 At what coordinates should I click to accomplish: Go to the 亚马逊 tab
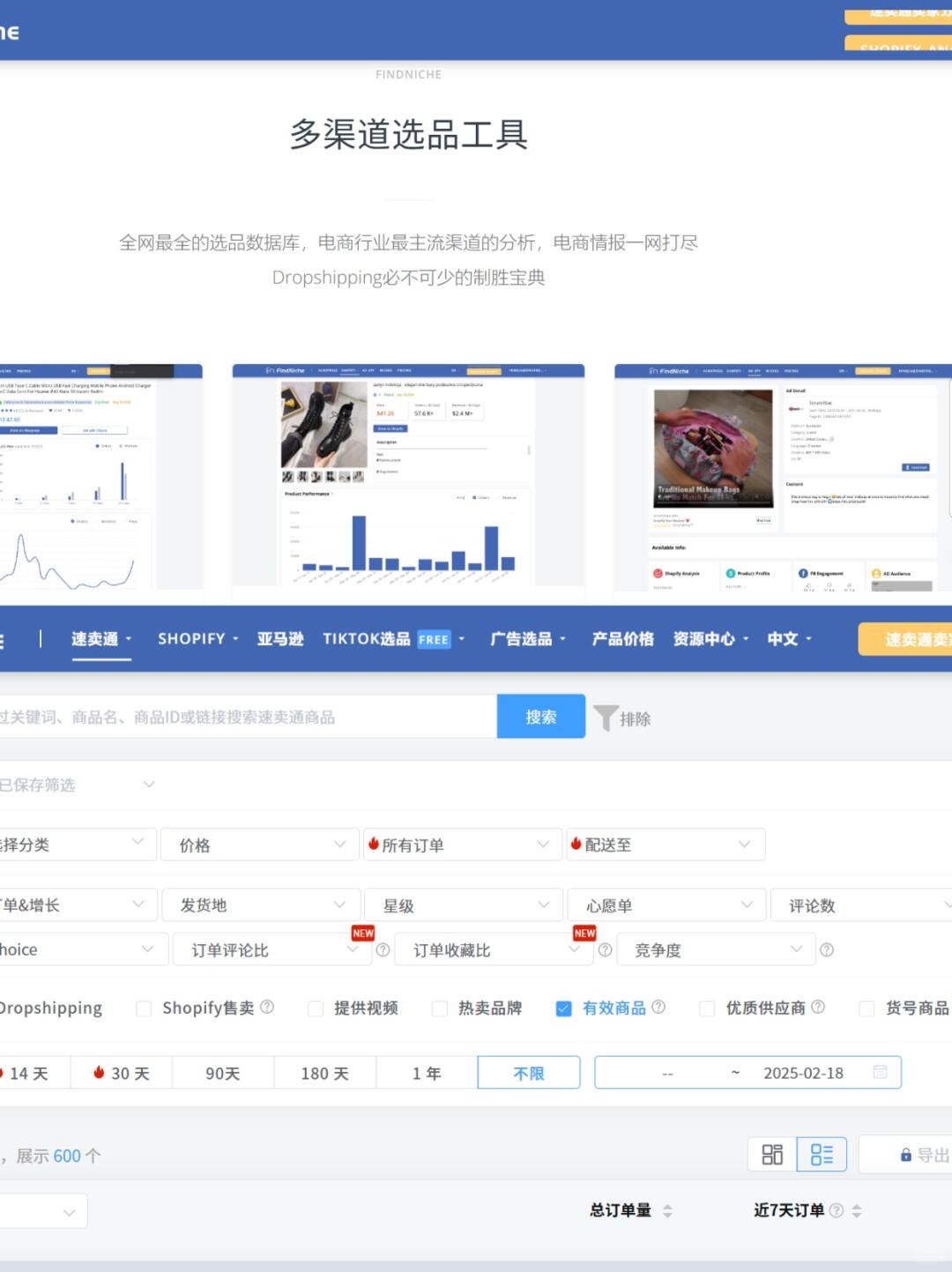click(280, 639)
